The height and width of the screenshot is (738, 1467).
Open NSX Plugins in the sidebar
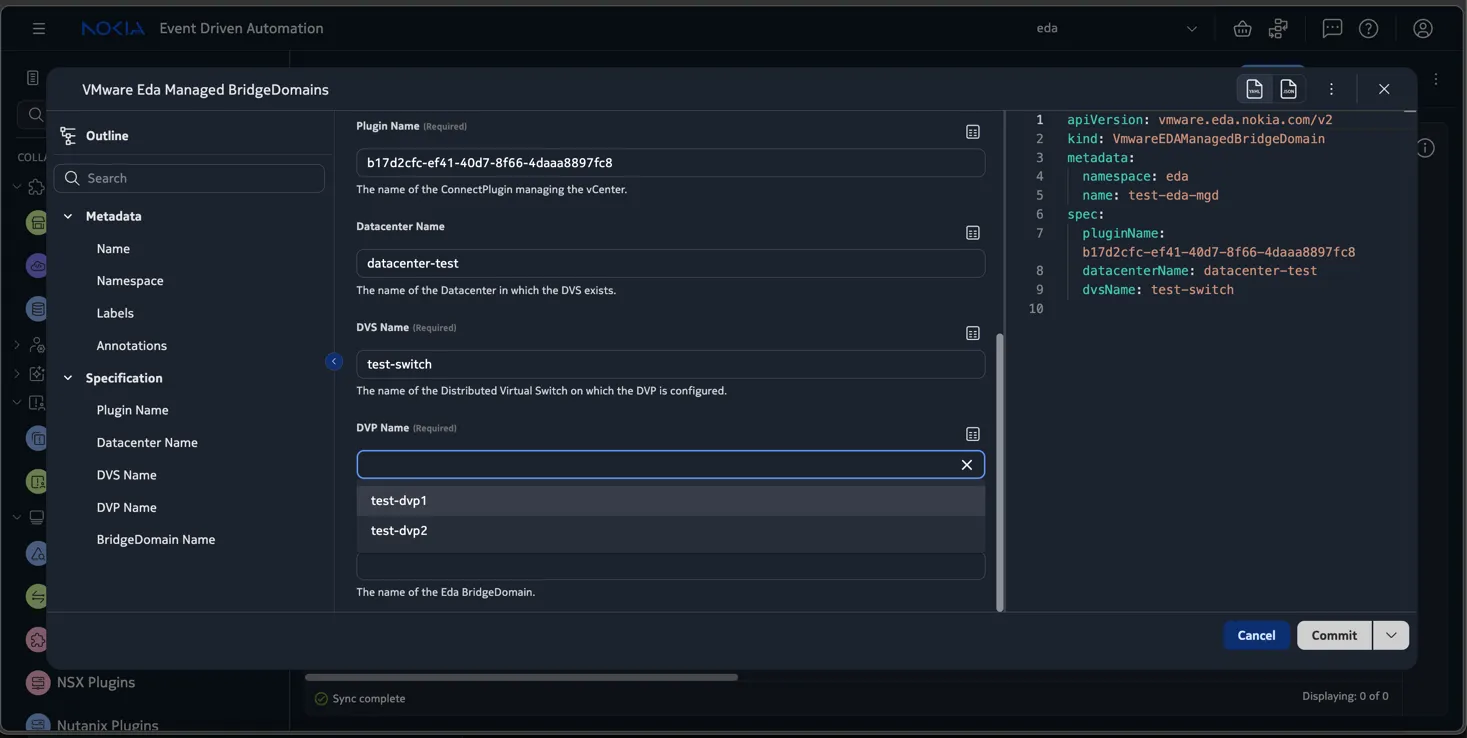(x=96, y=683)
